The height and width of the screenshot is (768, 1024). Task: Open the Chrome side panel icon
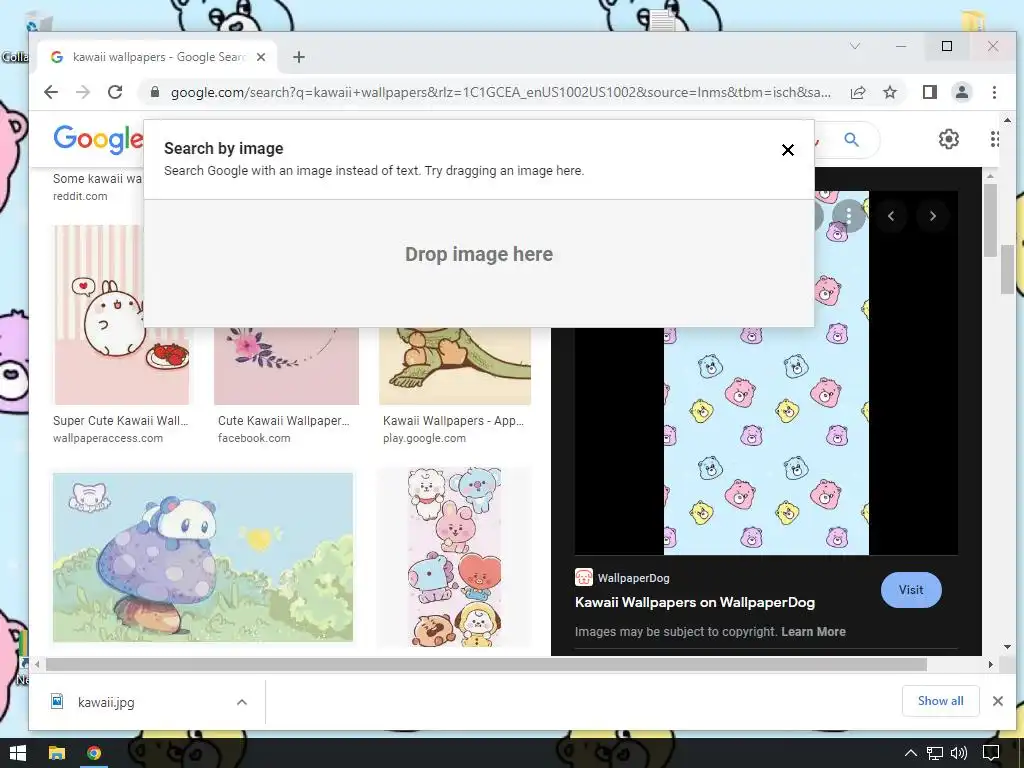(930, 92)
